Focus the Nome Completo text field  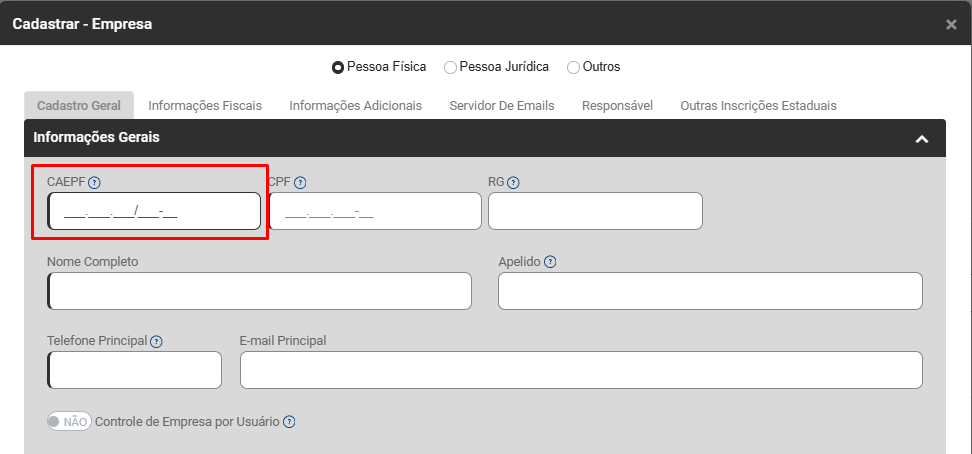click(x=259, y=291)
